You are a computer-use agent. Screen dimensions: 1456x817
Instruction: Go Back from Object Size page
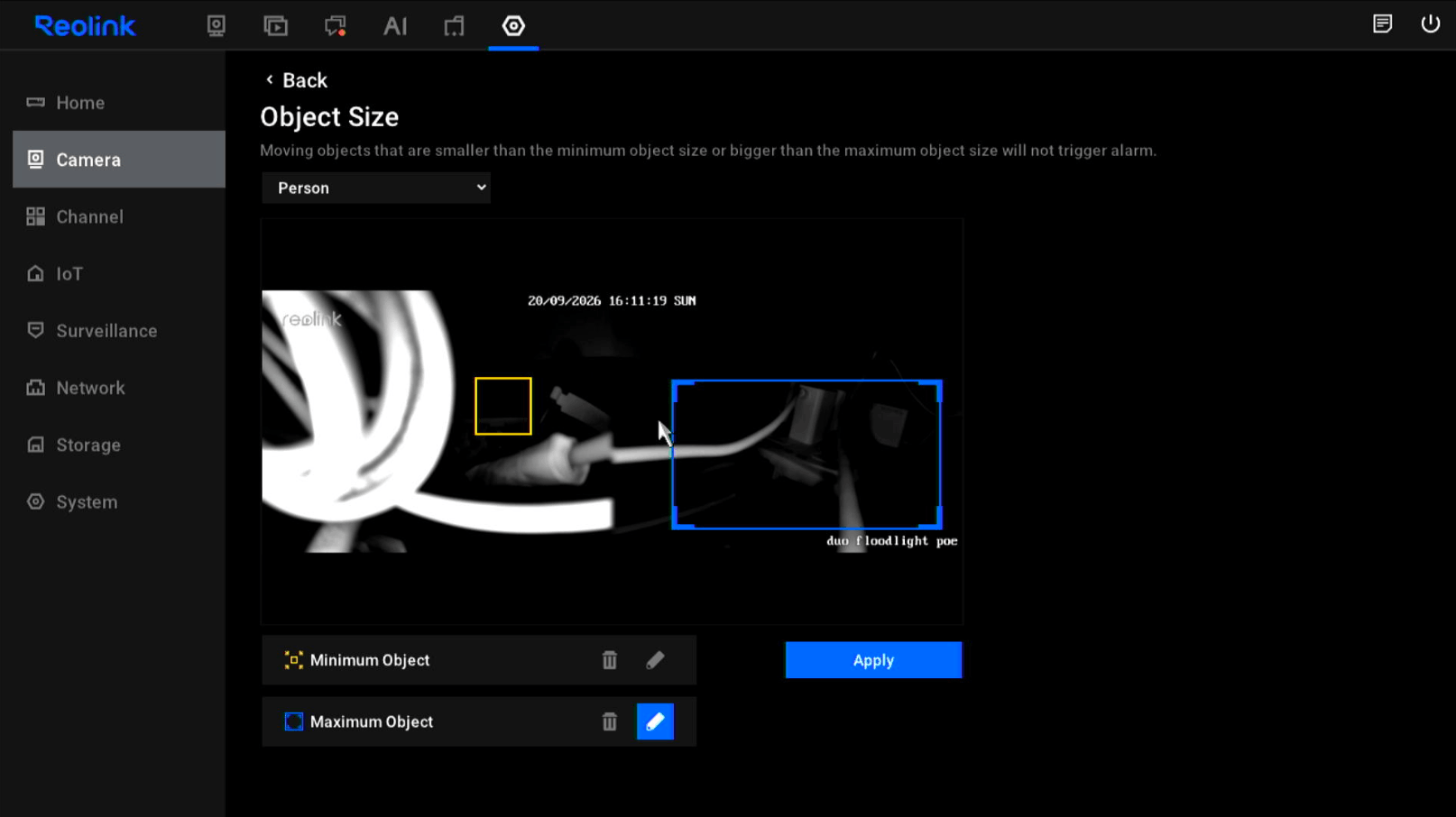[296, 80]
